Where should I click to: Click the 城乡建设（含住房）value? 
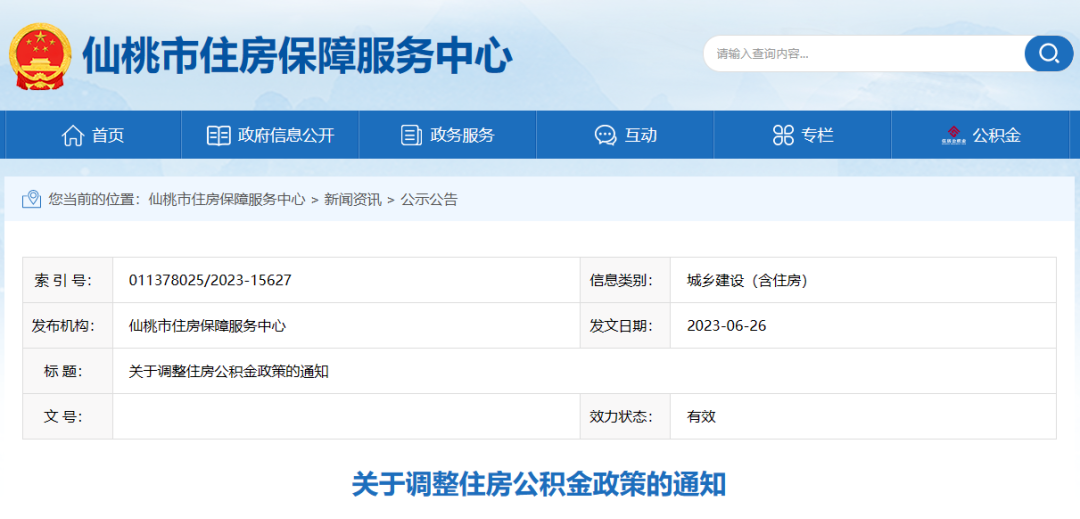coord(747,280)
